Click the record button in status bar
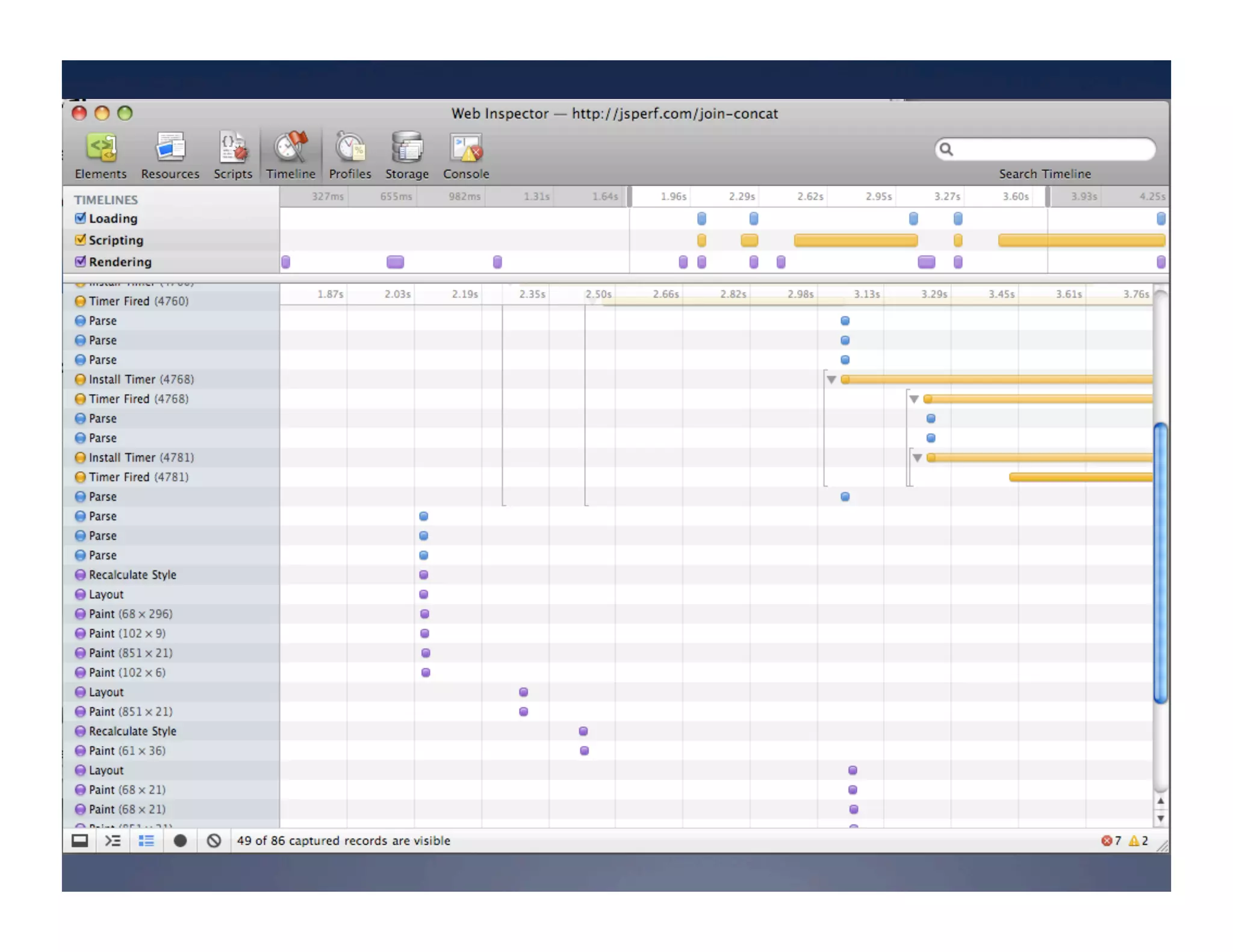This screenshot has width=1233, height=952. click(x=179, y=841)
